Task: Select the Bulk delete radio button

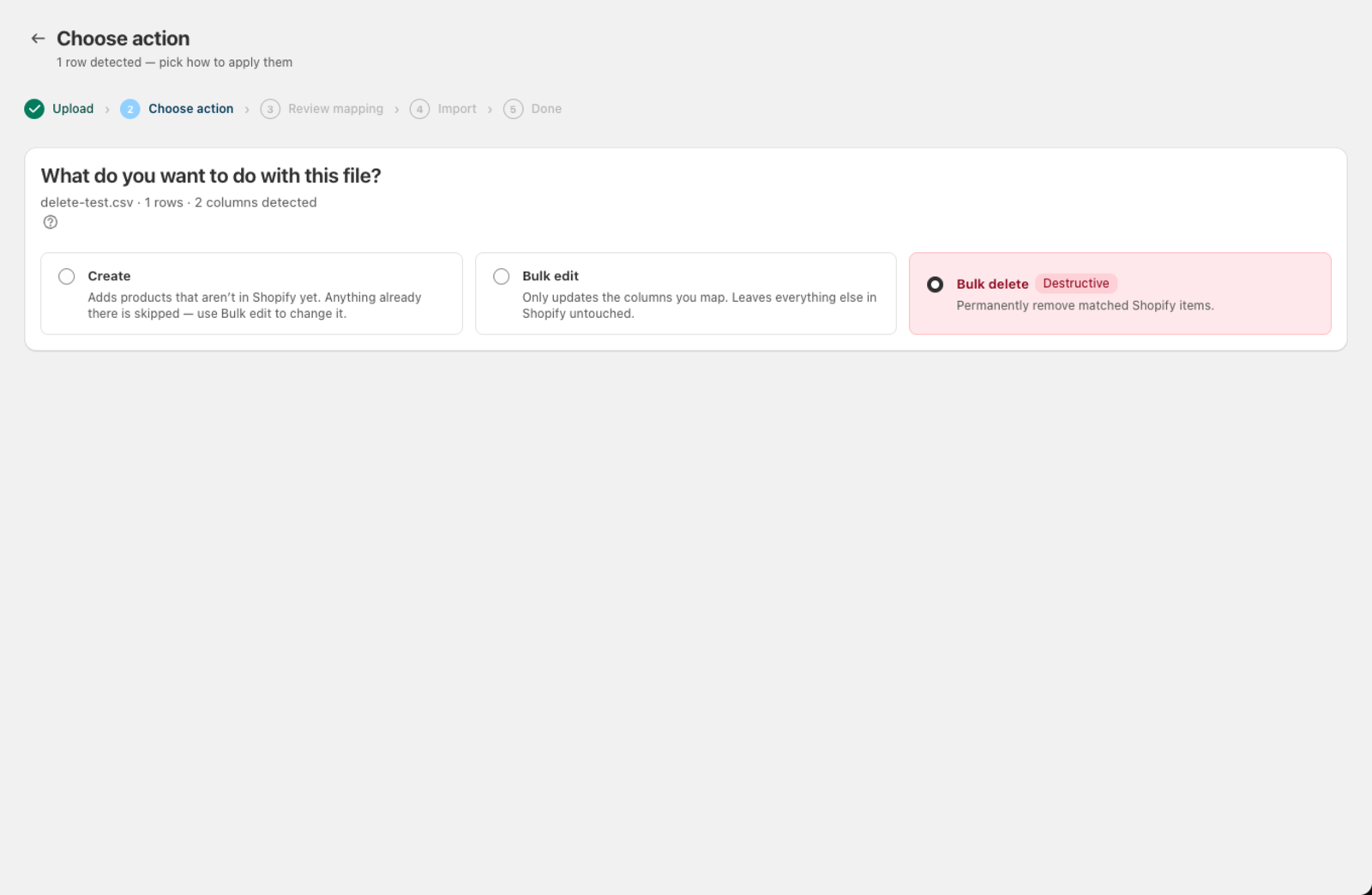Action: (936, 284)
